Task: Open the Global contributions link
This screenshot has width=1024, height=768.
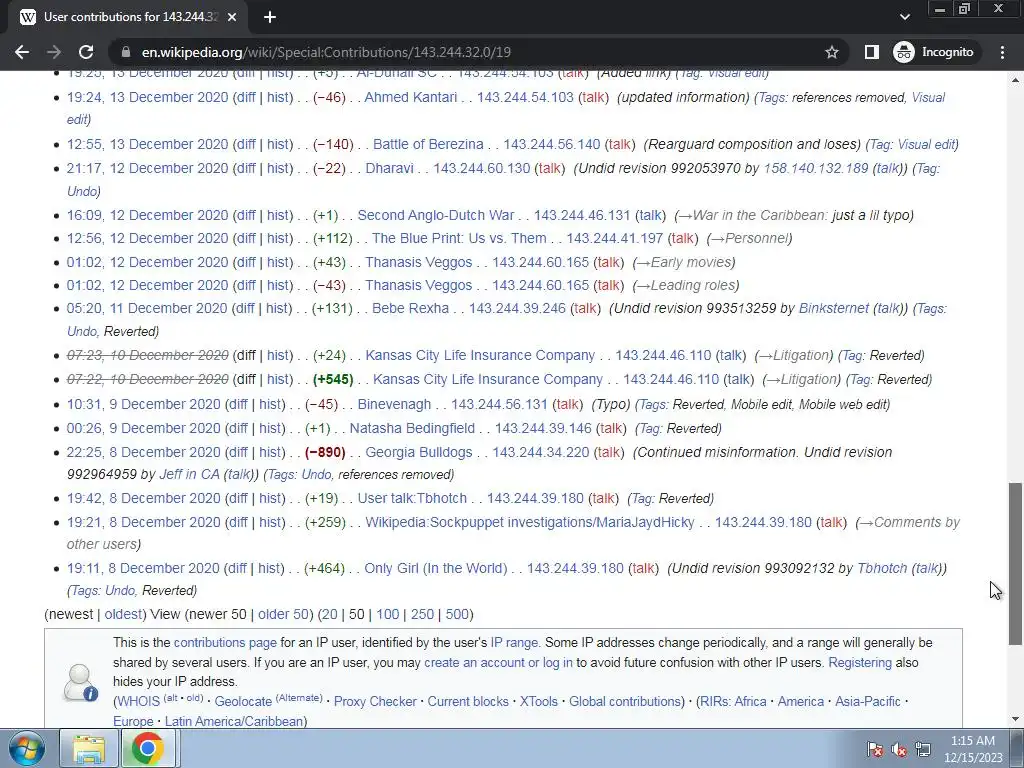Action: point(625,701)
